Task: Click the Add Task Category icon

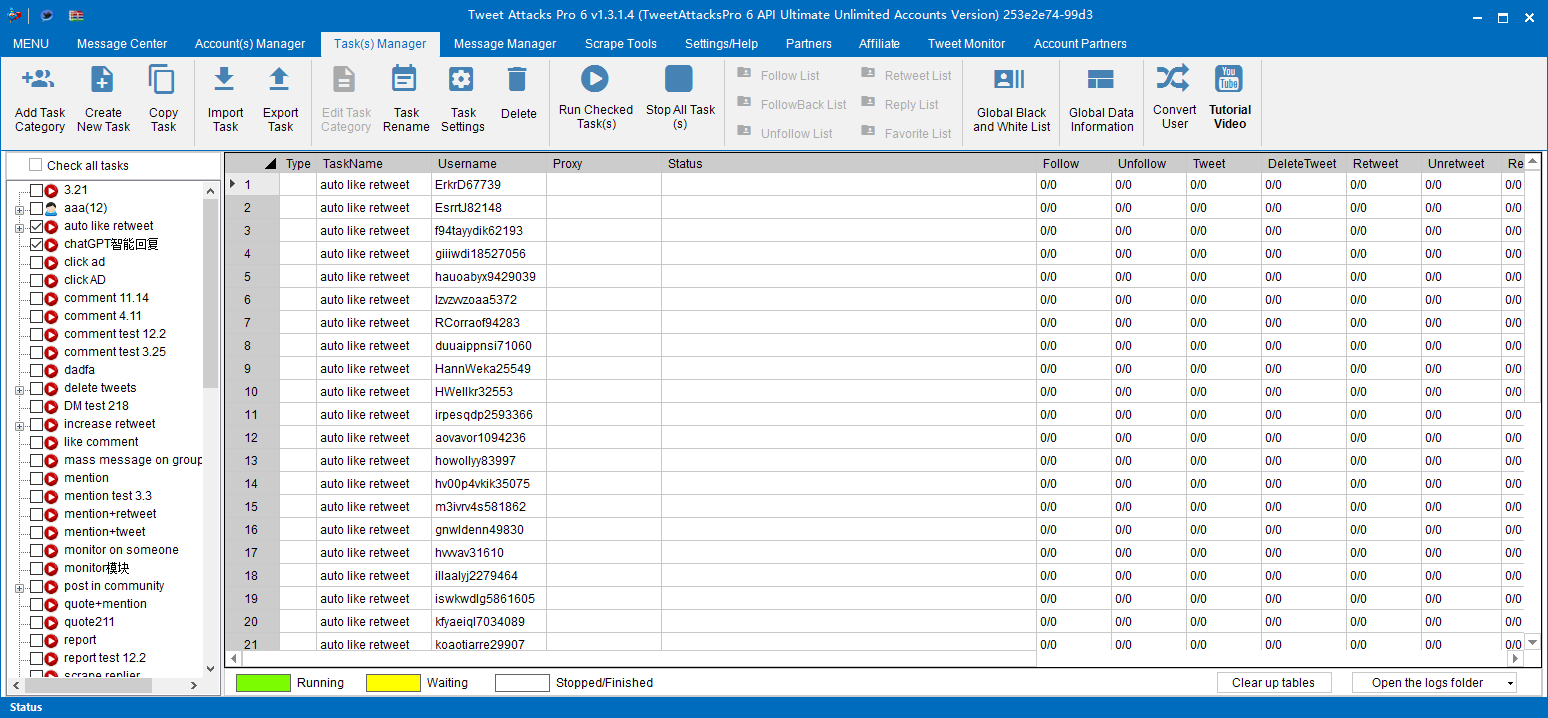Action: [x=39, y=80]
